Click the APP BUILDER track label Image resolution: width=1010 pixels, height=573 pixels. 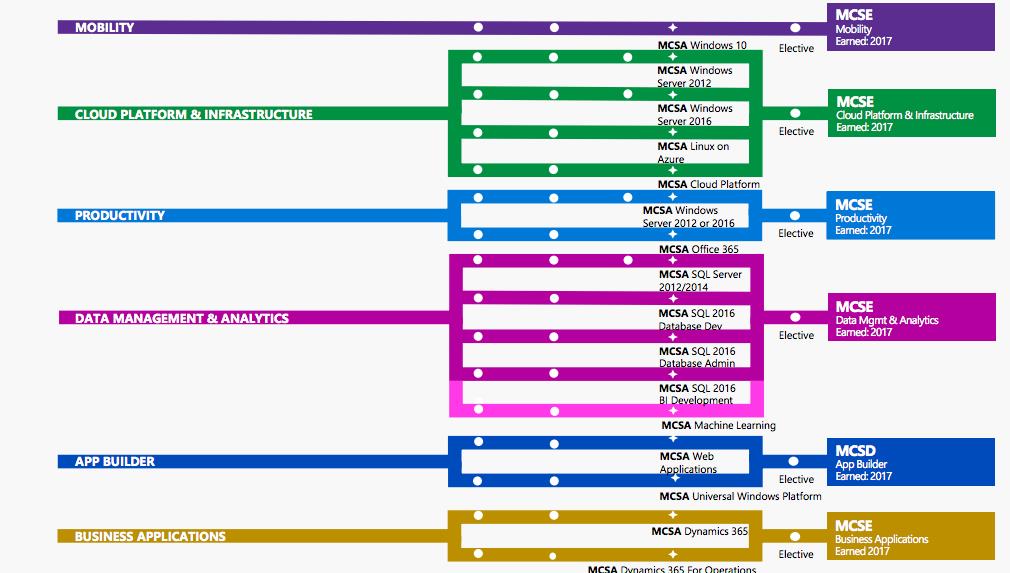pos(115,462)
